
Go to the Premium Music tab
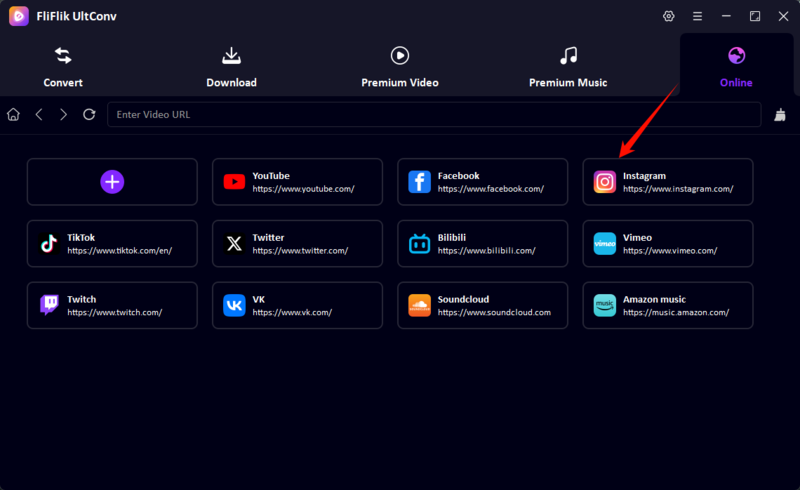[x=568, y=67]
